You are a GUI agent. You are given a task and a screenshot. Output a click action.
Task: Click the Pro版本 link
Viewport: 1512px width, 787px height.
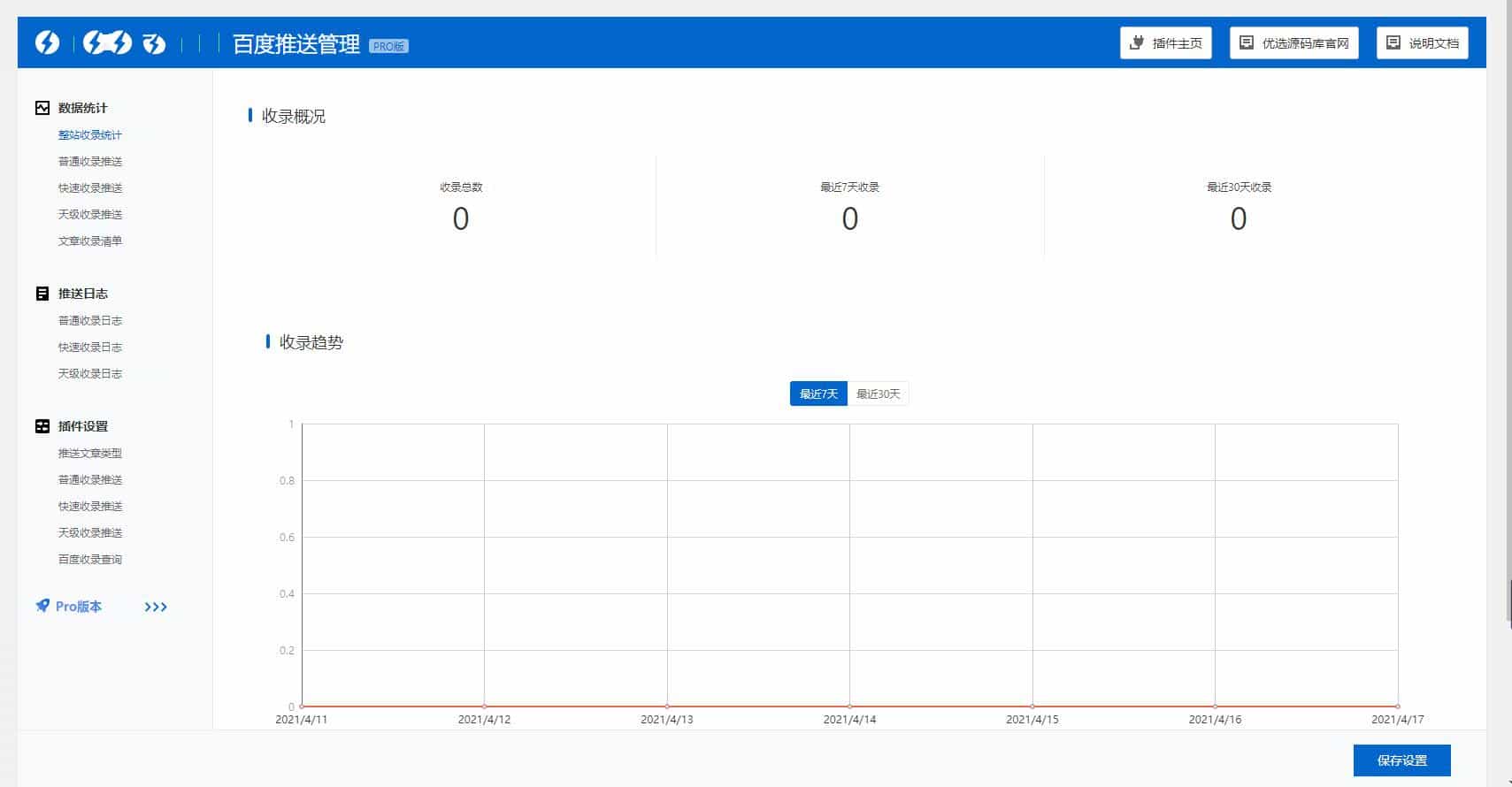click(79, 607)
